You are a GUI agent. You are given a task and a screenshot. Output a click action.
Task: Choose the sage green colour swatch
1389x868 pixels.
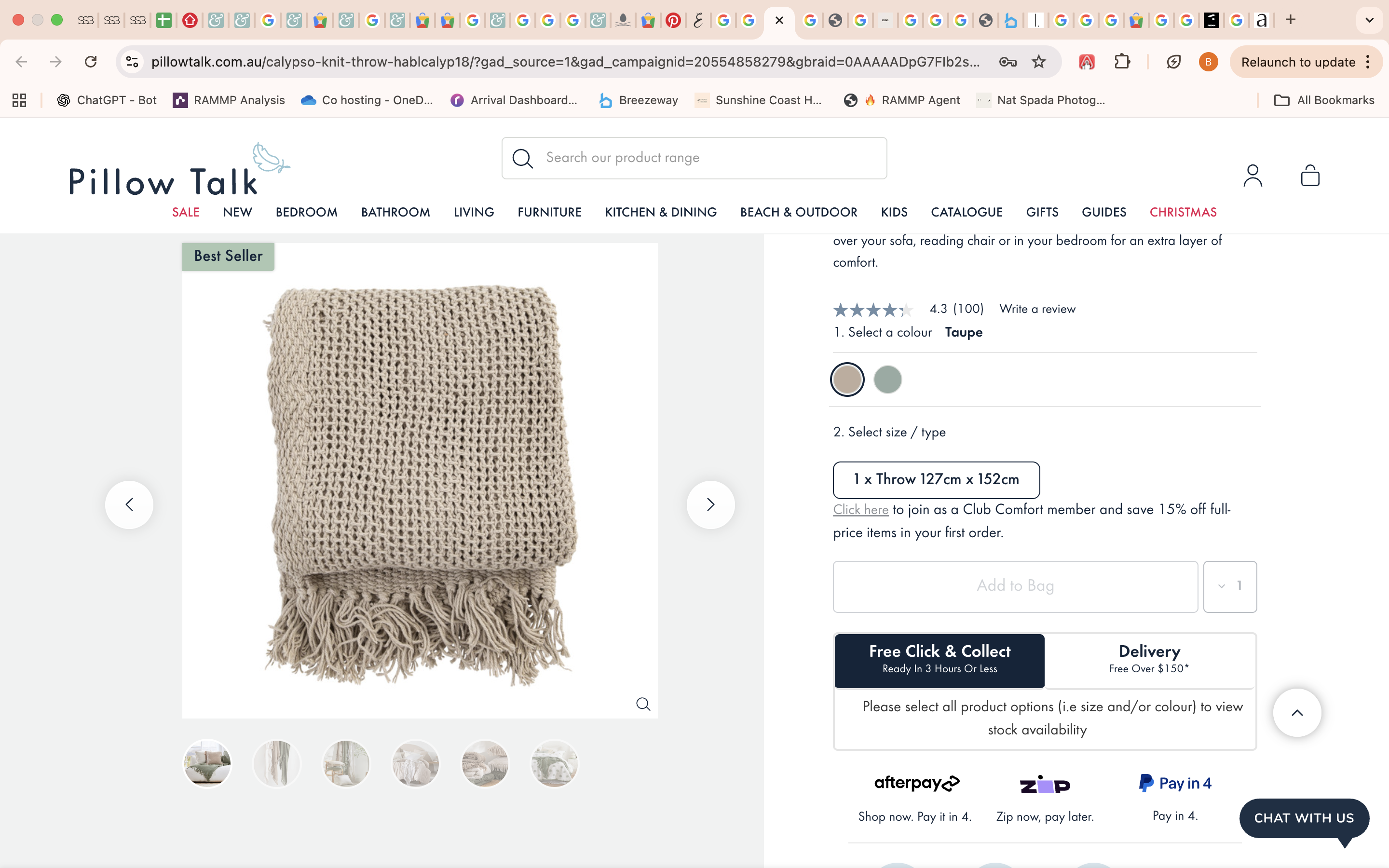point(887,380)
